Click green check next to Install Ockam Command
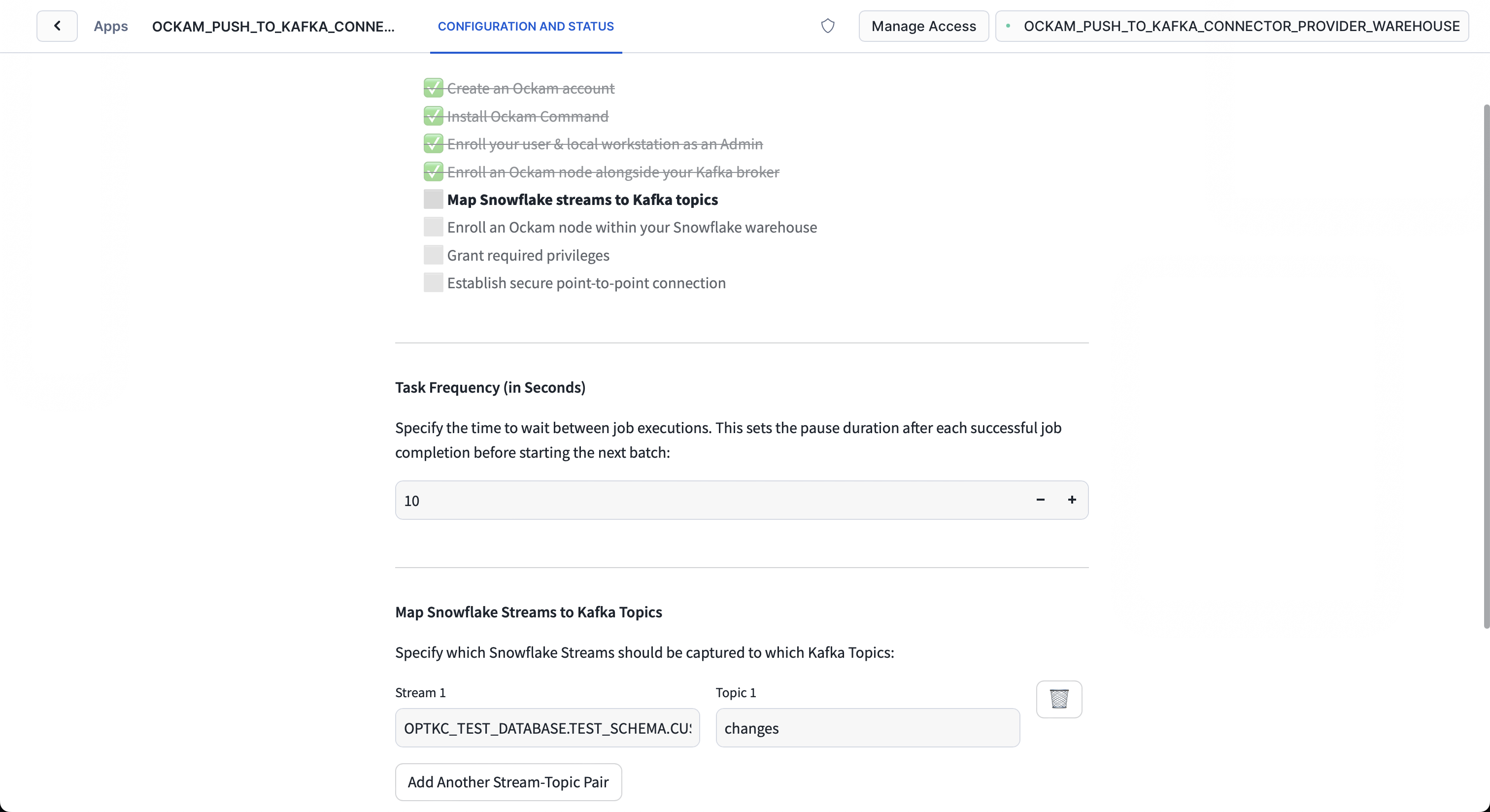The width and height of the screenshot is (1490, 812). click(433, 116)
